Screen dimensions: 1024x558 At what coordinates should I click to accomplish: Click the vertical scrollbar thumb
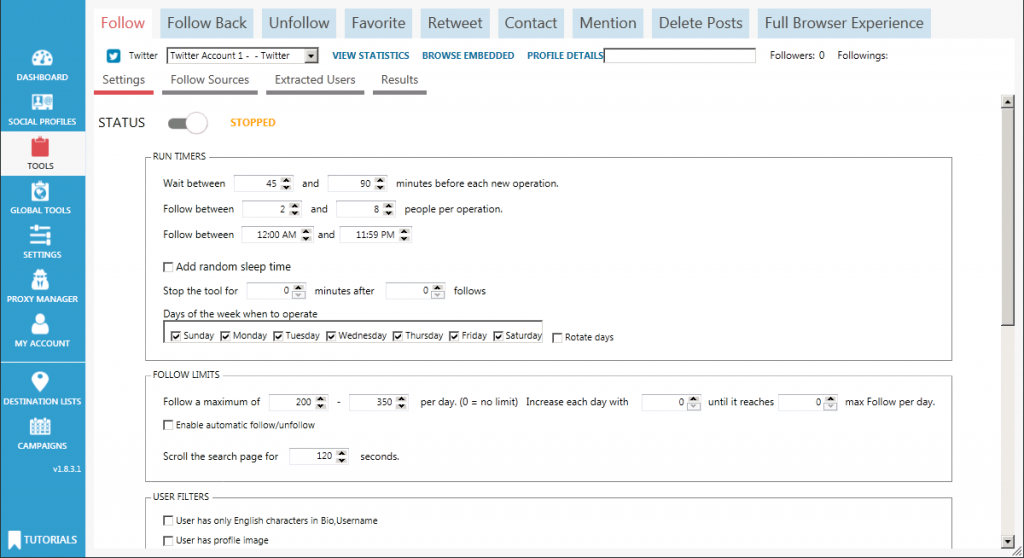(1008, 217)
